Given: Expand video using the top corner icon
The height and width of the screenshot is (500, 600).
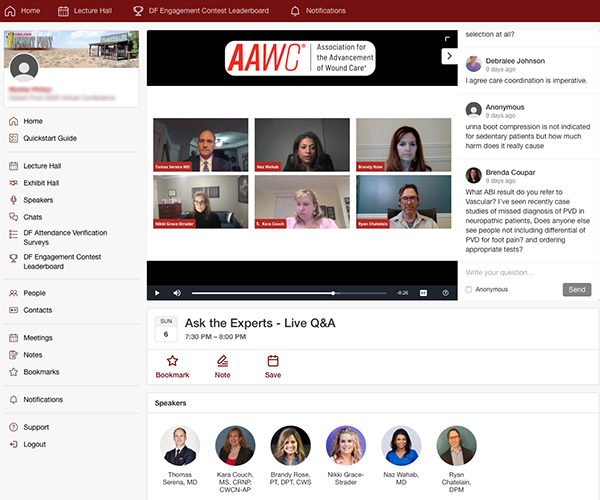Looking at the screenshot, I should pos(447,39).
